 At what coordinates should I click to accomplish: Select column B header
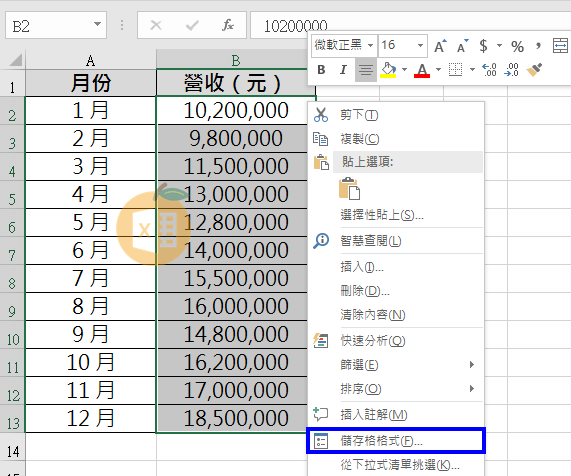click(236, 60)
